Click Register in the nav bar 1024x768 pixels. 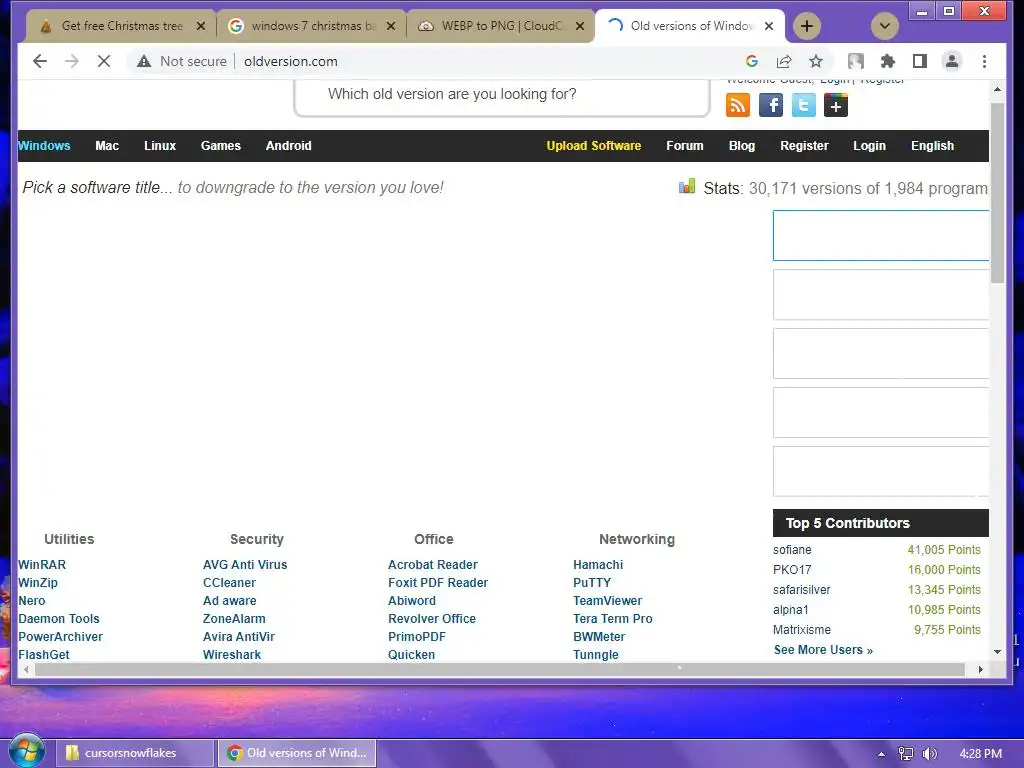point(804,146)
